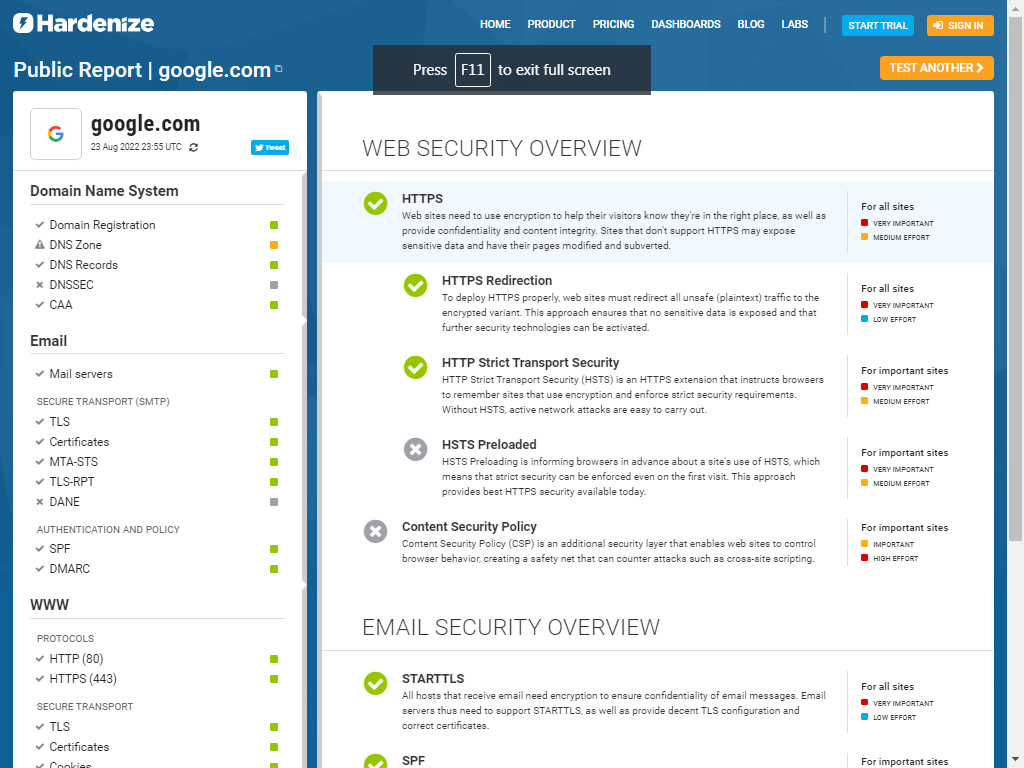1024x768 pixels.
Task: Click the green status square for CAA
Action: 274,305
